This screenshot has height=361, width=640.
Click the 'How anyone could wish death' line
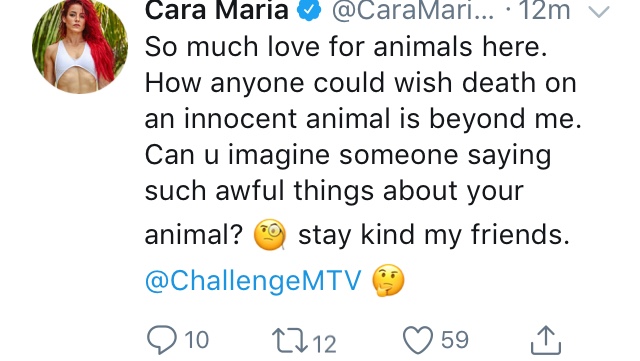coord(360,83)
